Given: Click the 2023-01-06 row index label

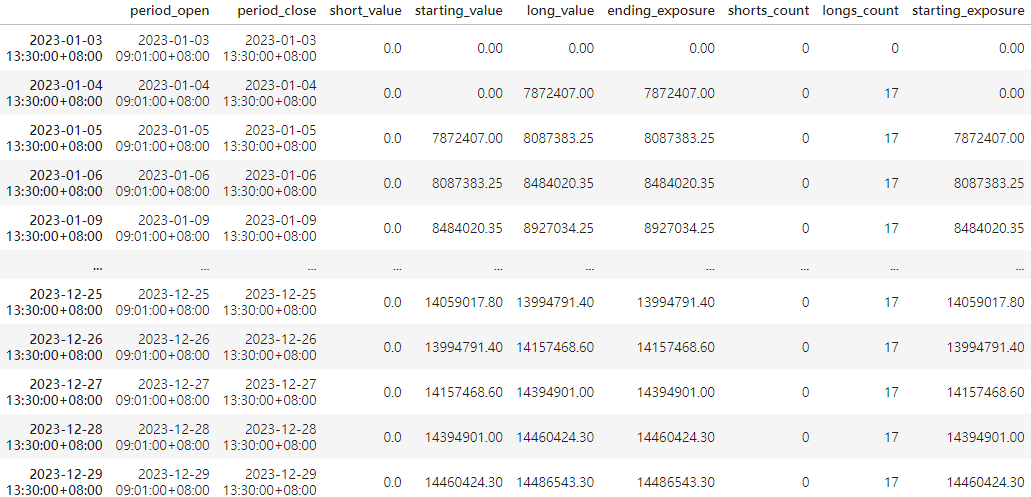Looking at the screenshot, I should [53, 183].
